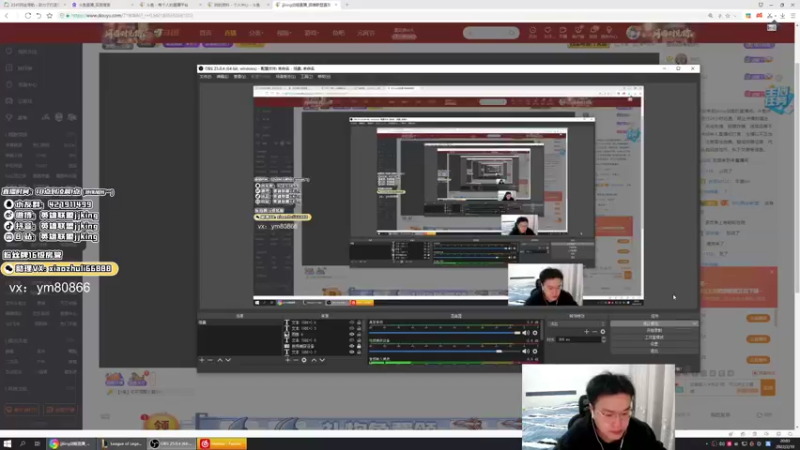The width and height of the screenshot is (800, 450).
Task: Open first mixer track settings gear
Action: click(x=535, y=333)
